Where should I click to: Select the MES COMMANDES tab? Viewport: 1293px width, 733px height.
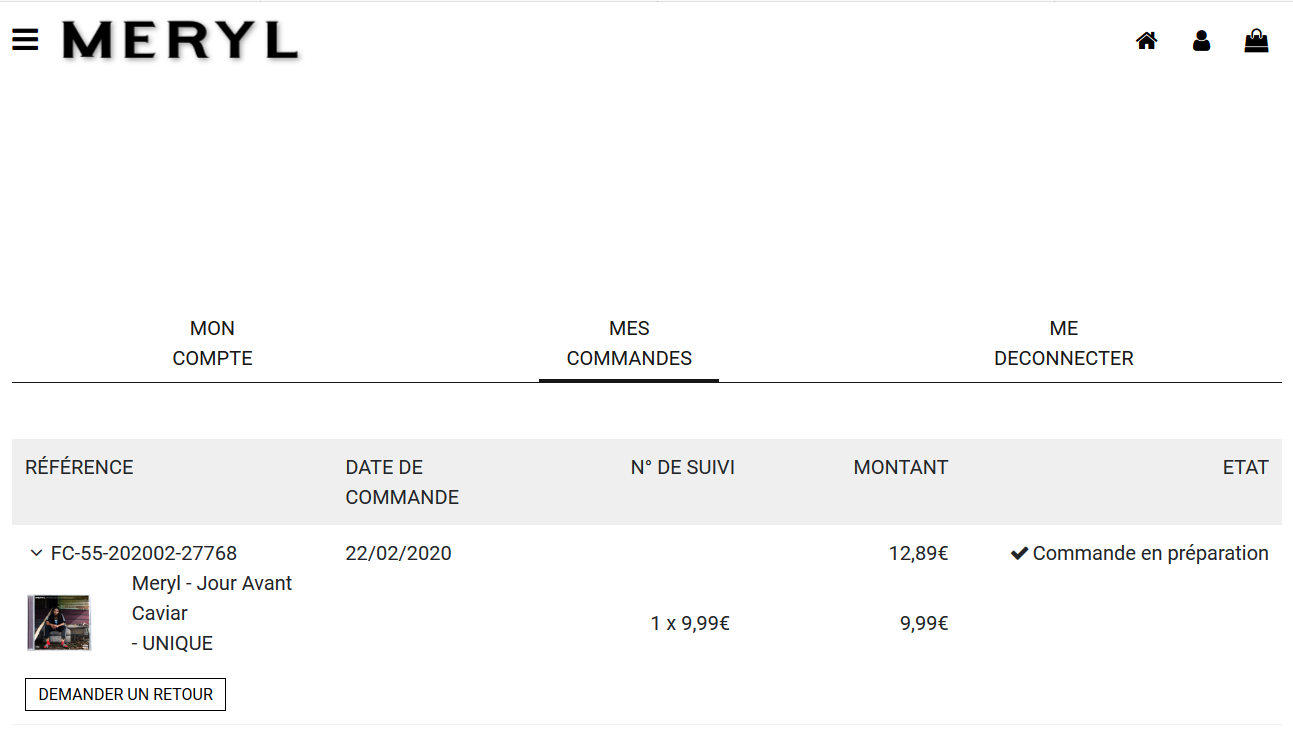[x=629, y=343]
